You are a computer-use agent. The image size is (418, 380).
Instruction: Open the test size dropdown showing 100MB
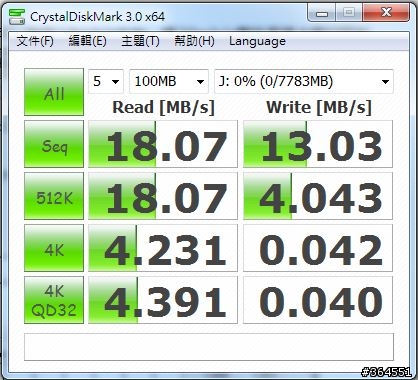[169, 81]
